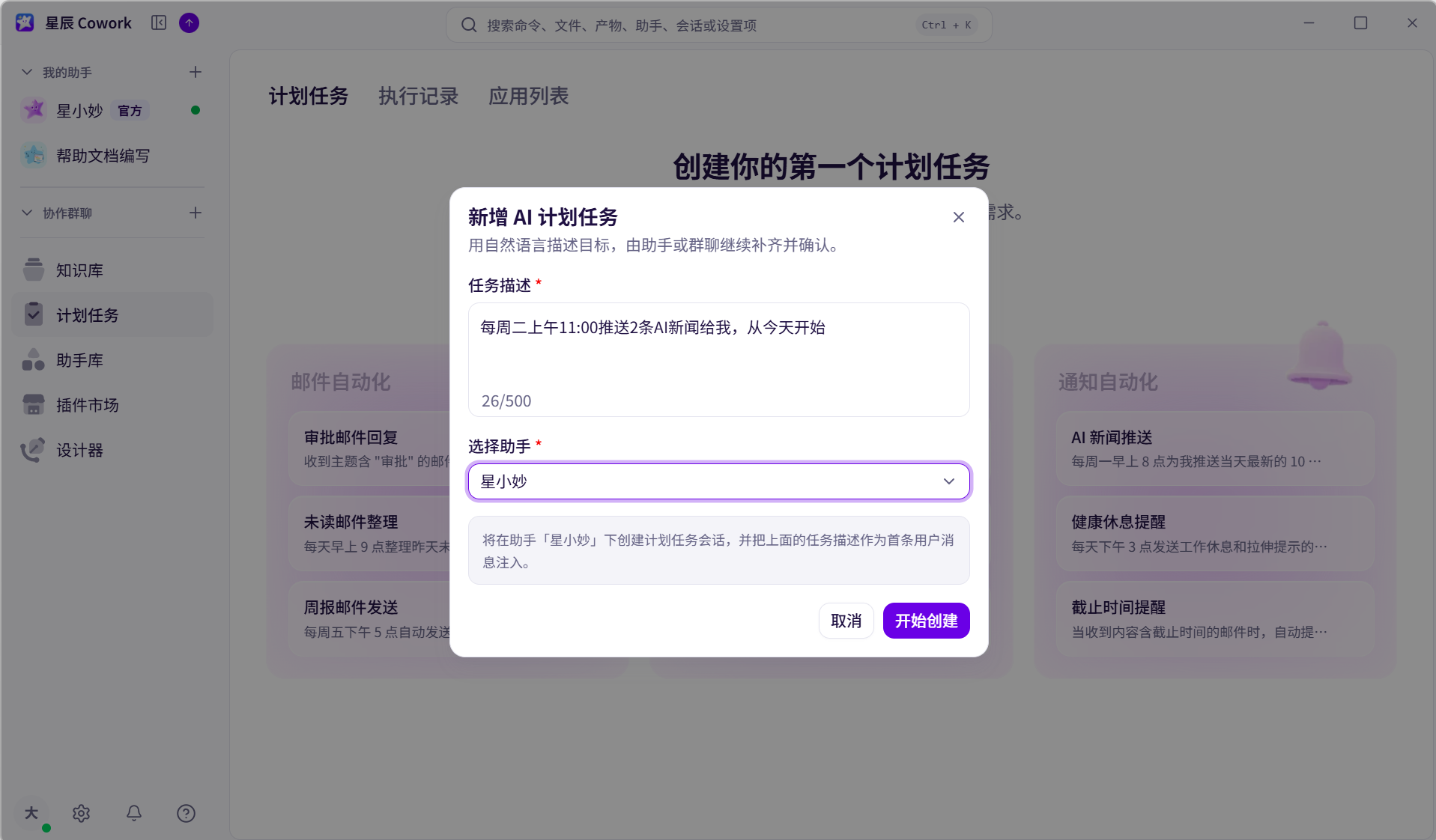
Task: Click the 助手库 sidebar icon
Action: (34, 359)
